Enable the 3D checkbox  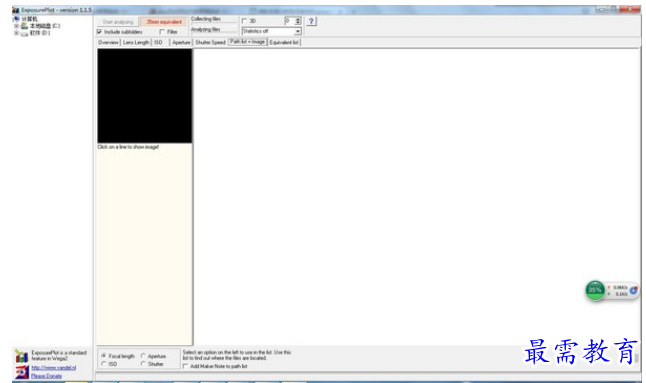[x=244, y=21]
